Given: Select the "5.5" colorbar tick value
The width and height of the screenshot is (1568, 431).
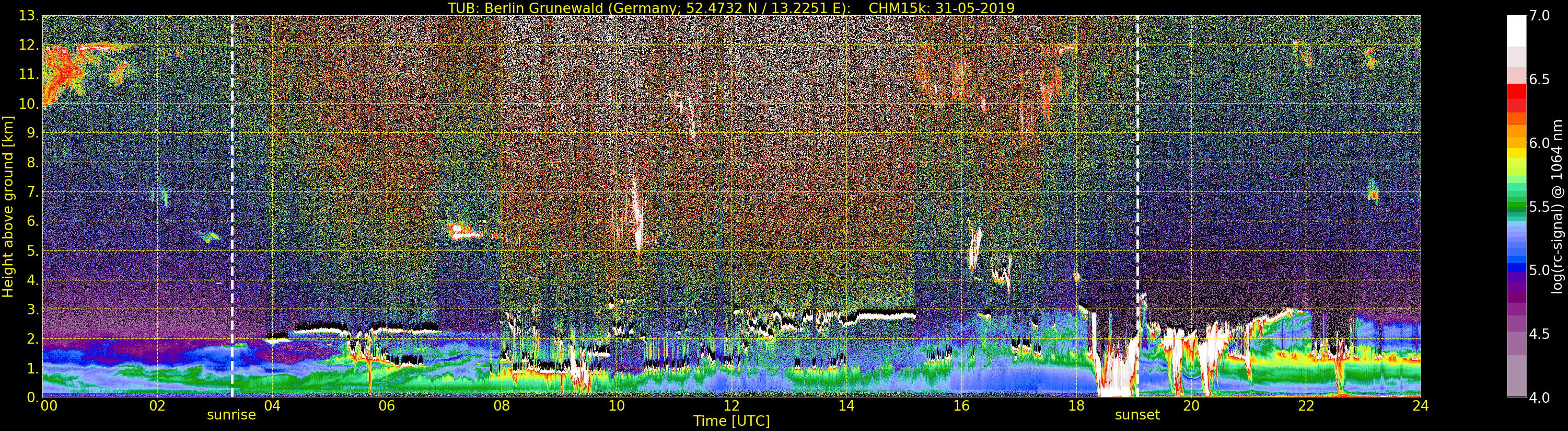Looking at the screenshot, I should pyautogui.click(x=1539, y=207).
